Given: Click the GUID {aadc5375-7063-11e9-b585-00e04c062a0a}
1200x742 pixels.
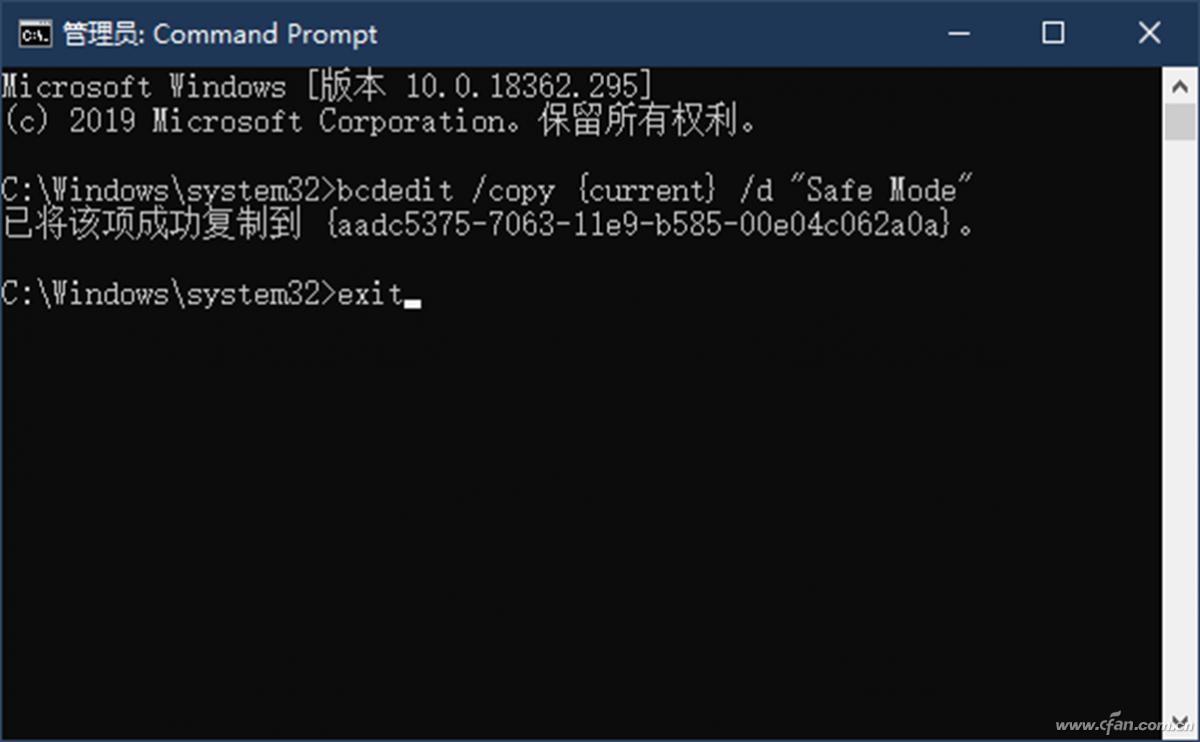Looking at the screenshot, I should click(x=637, y=225).
